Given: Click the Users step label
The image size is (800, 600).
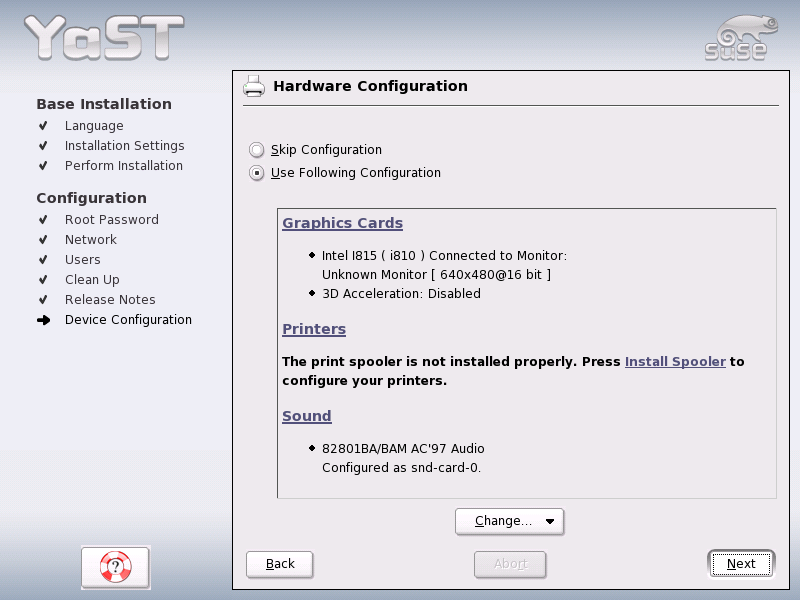Looking at the screenshot, I should pos(83,259).
